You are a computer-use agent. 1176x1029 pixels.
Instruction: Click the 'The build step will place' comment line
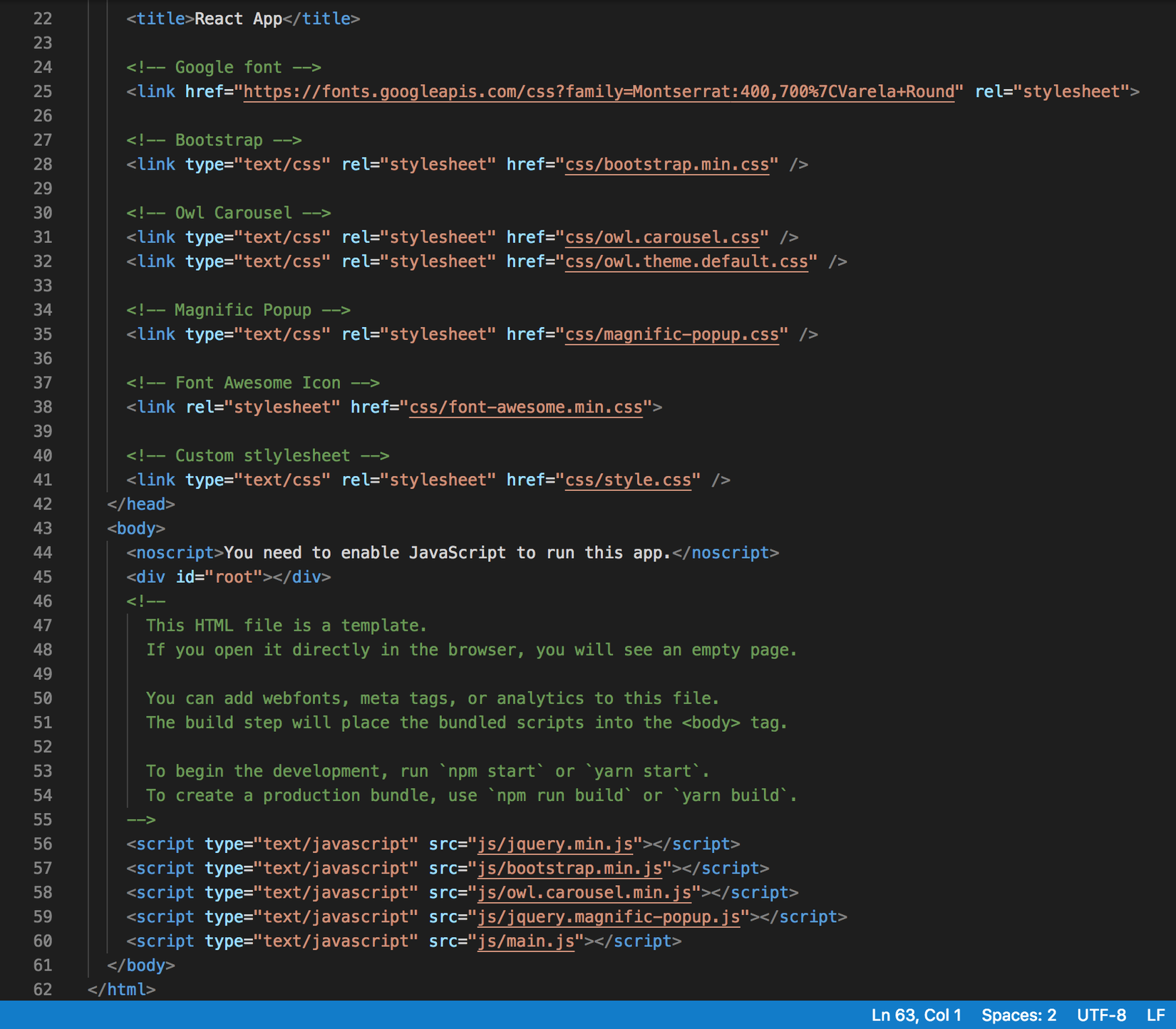pyautogui.click(x=467, y=723)
